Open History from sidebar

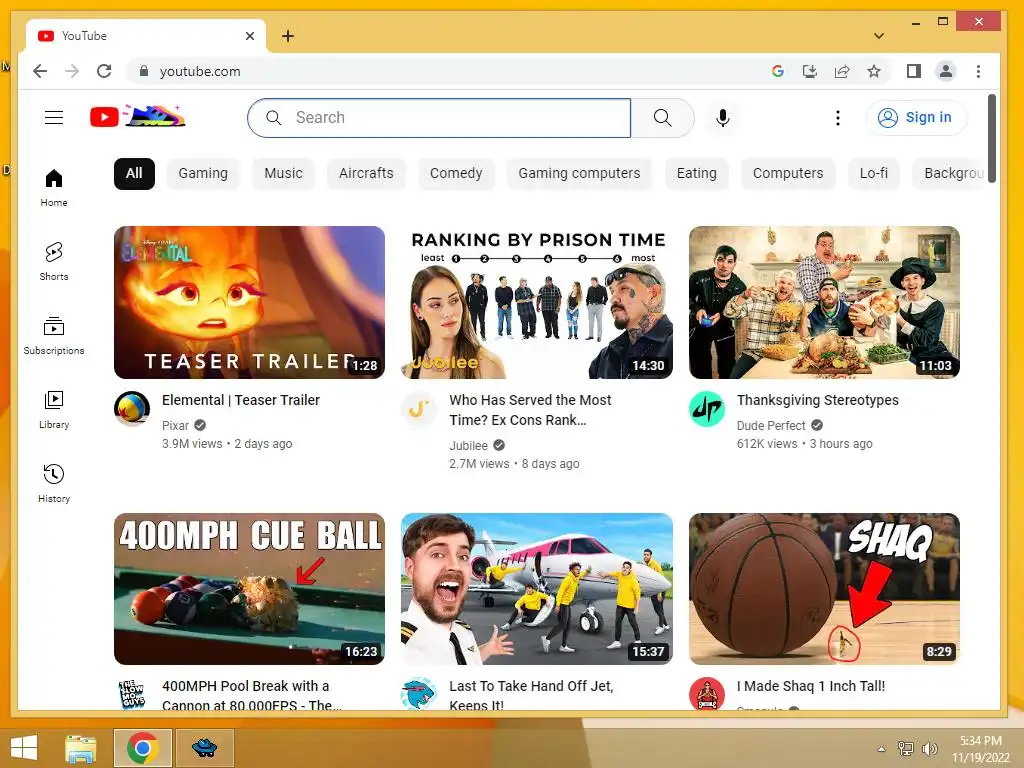coord(54,483)
